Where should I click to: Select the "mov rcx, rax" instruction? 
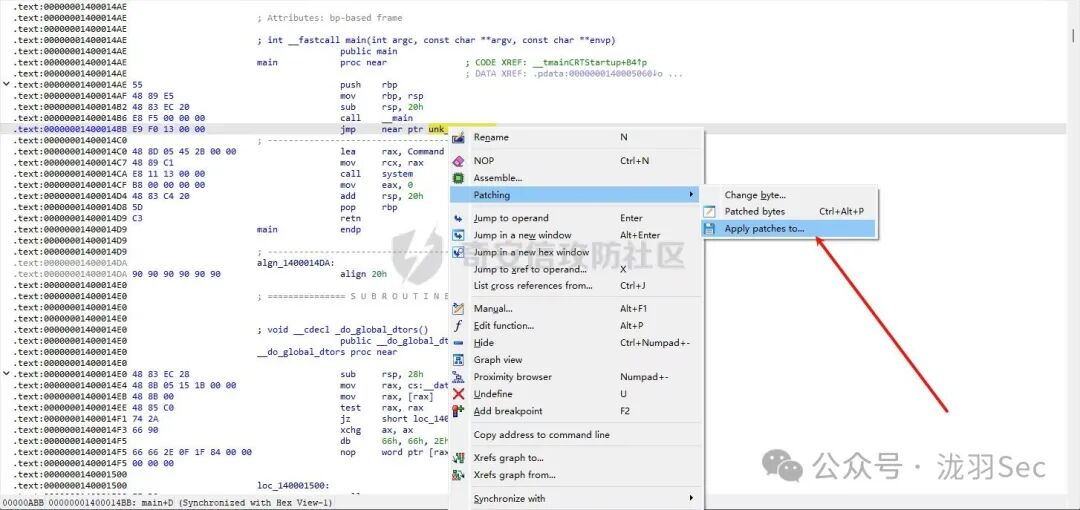379,163
